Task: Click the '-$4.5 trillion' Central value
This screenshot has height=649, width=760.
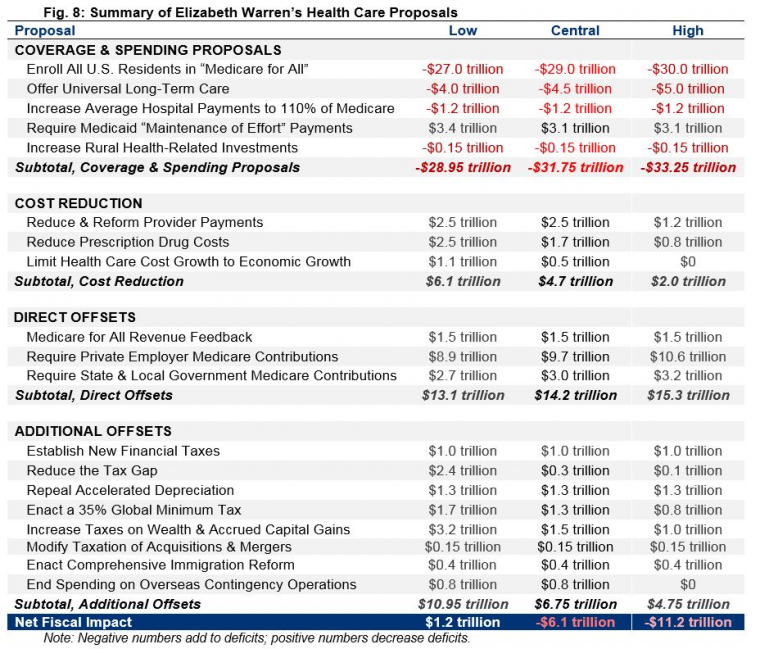Action: [x=575, y=89]
